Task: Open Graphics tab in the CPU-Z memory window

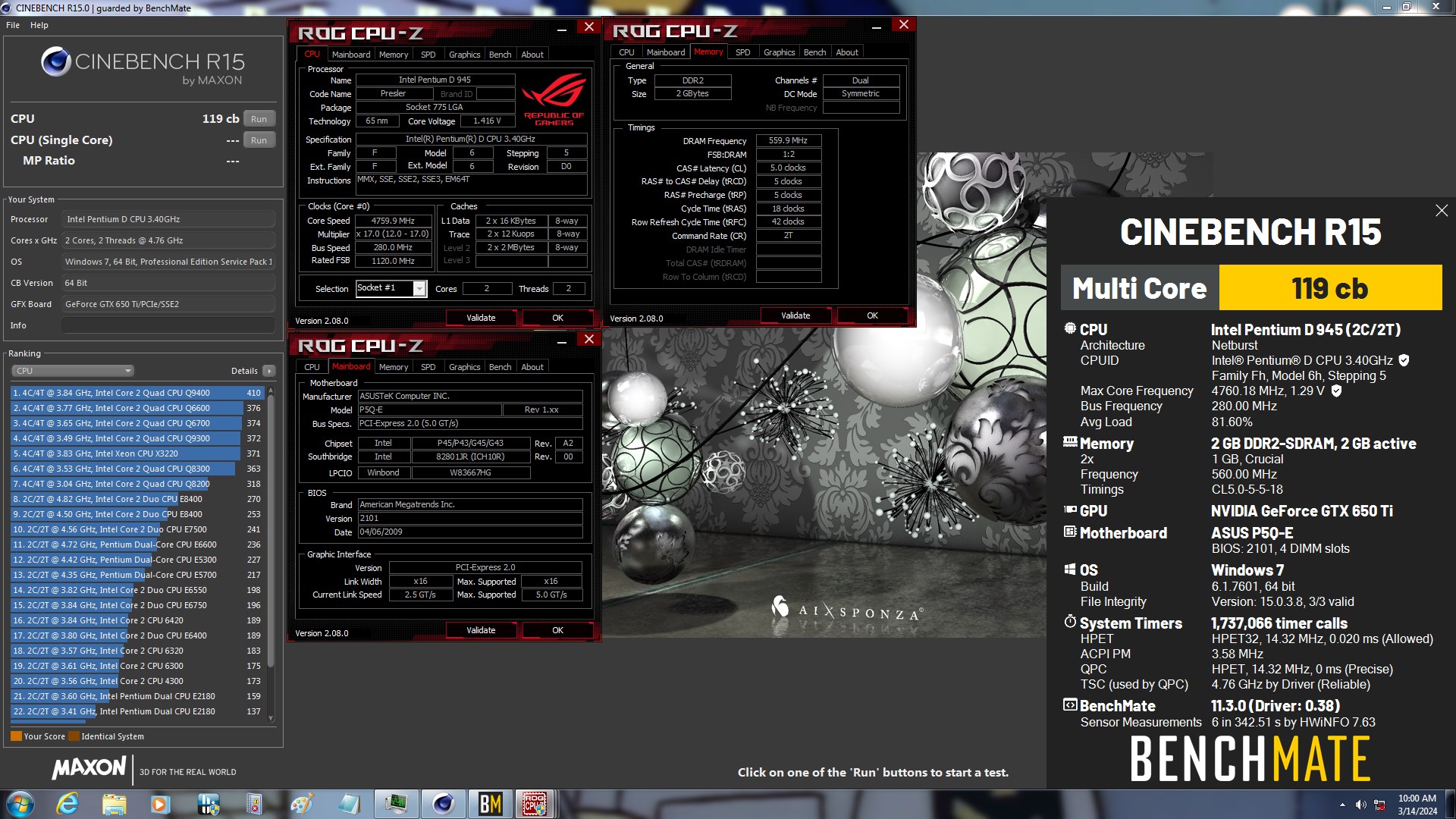Action: [x=779, y=52]
